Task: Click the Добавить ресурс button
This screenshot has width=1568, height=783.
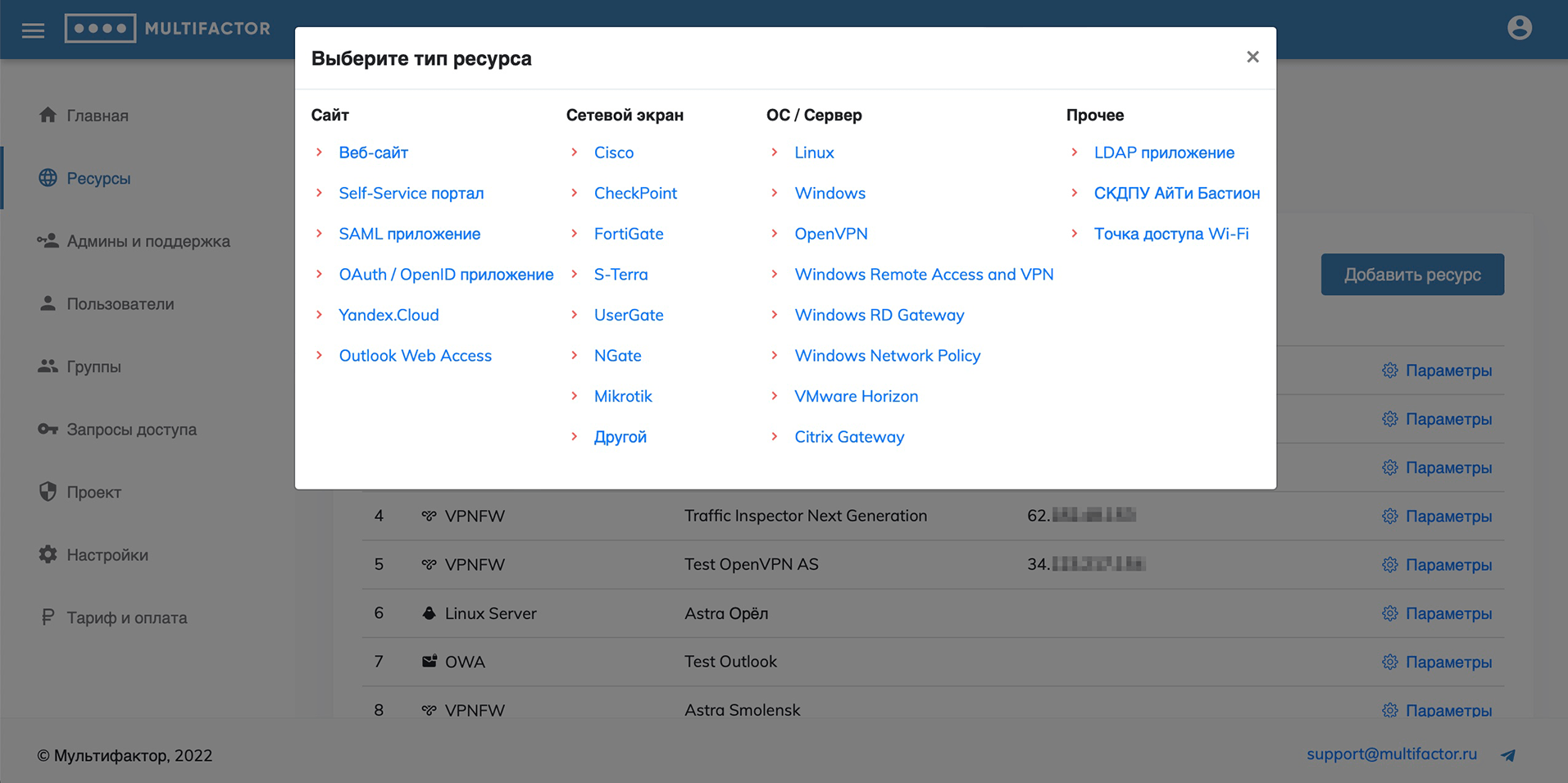Action: (1412, 275)
